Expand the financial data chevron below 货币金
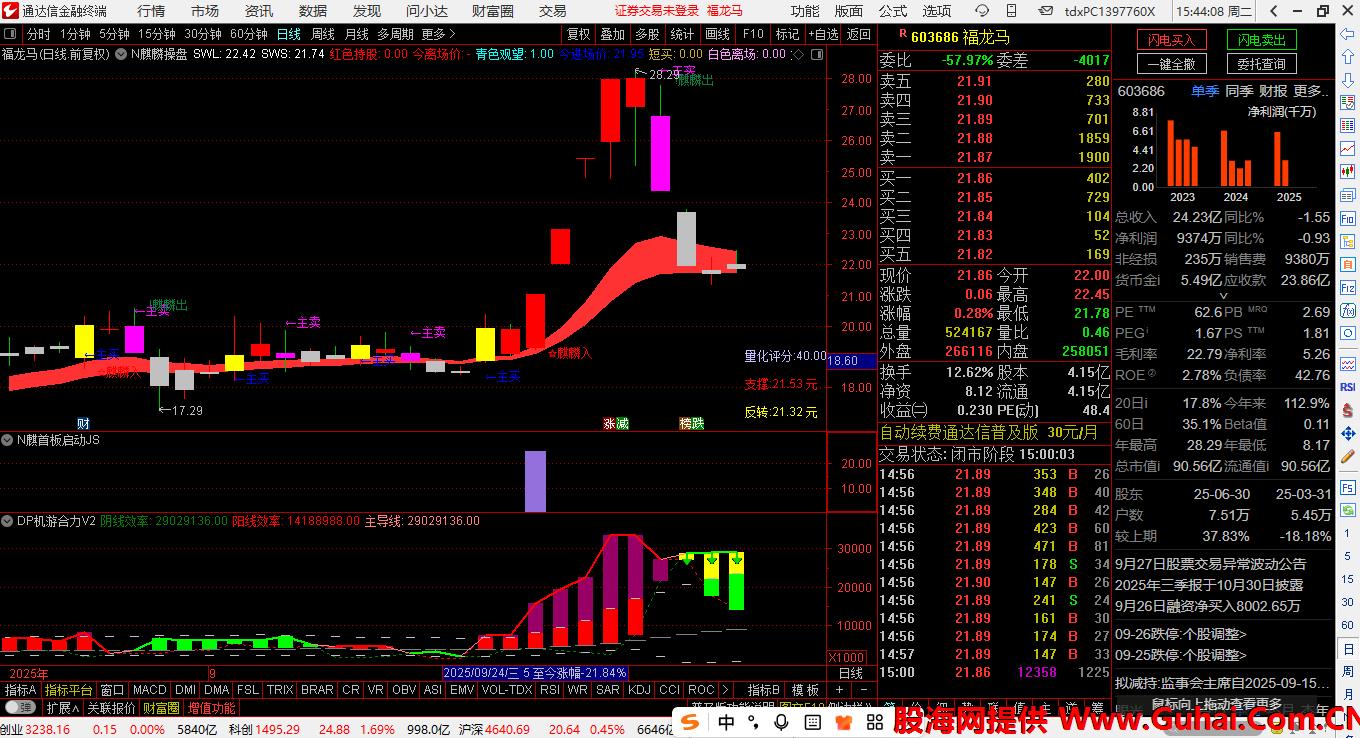 (1222, 297)
